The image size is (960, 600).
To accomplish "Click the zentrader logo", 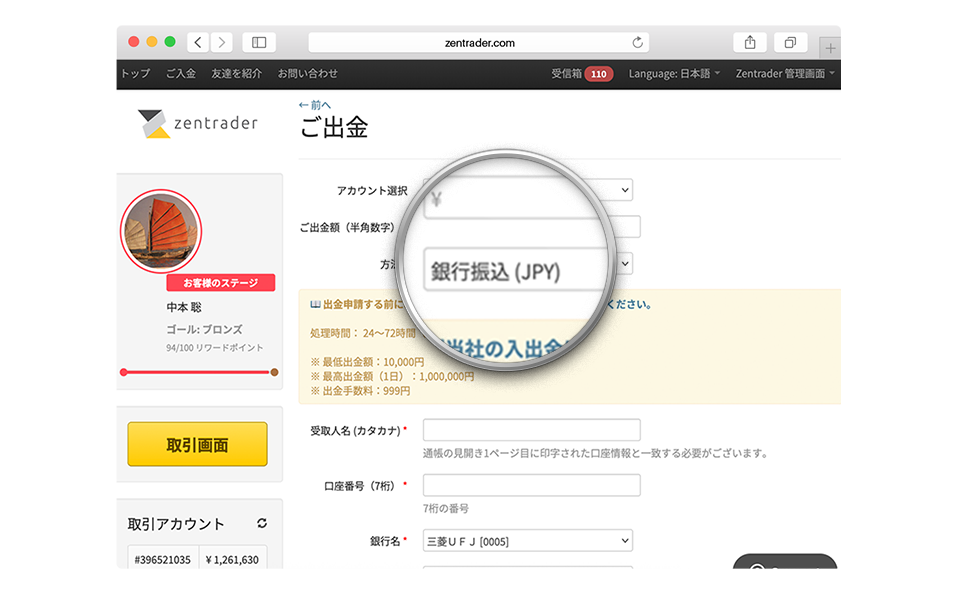I will [198, 123].
